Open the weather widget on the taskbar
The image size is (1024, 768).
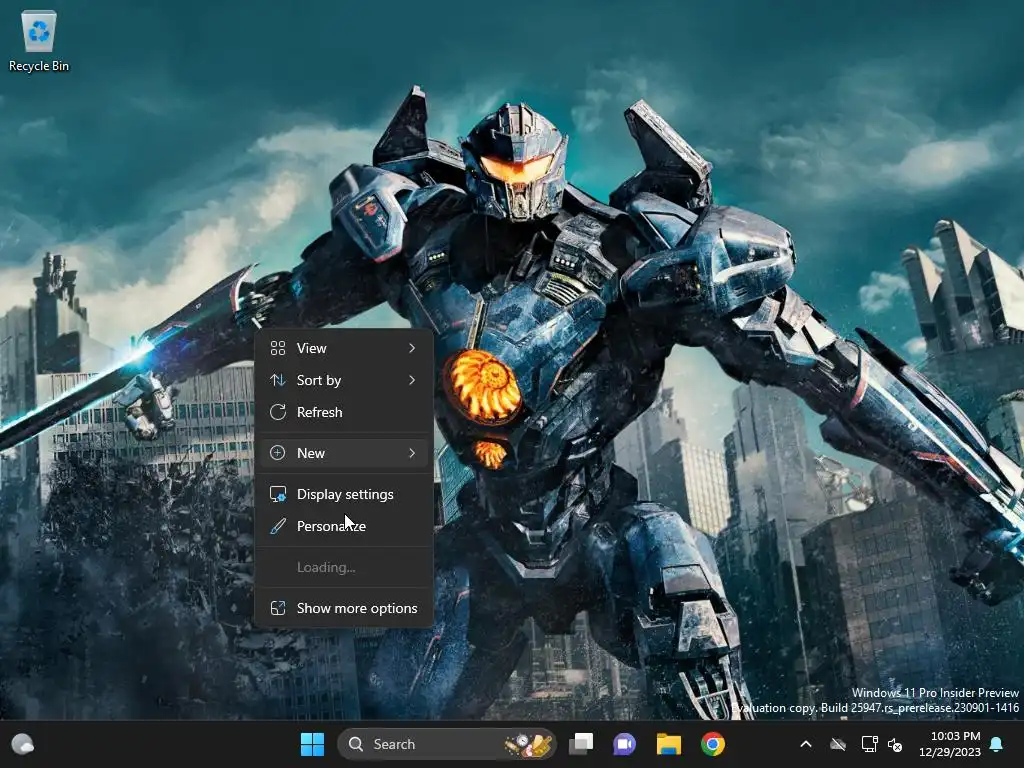pos(23,744)
